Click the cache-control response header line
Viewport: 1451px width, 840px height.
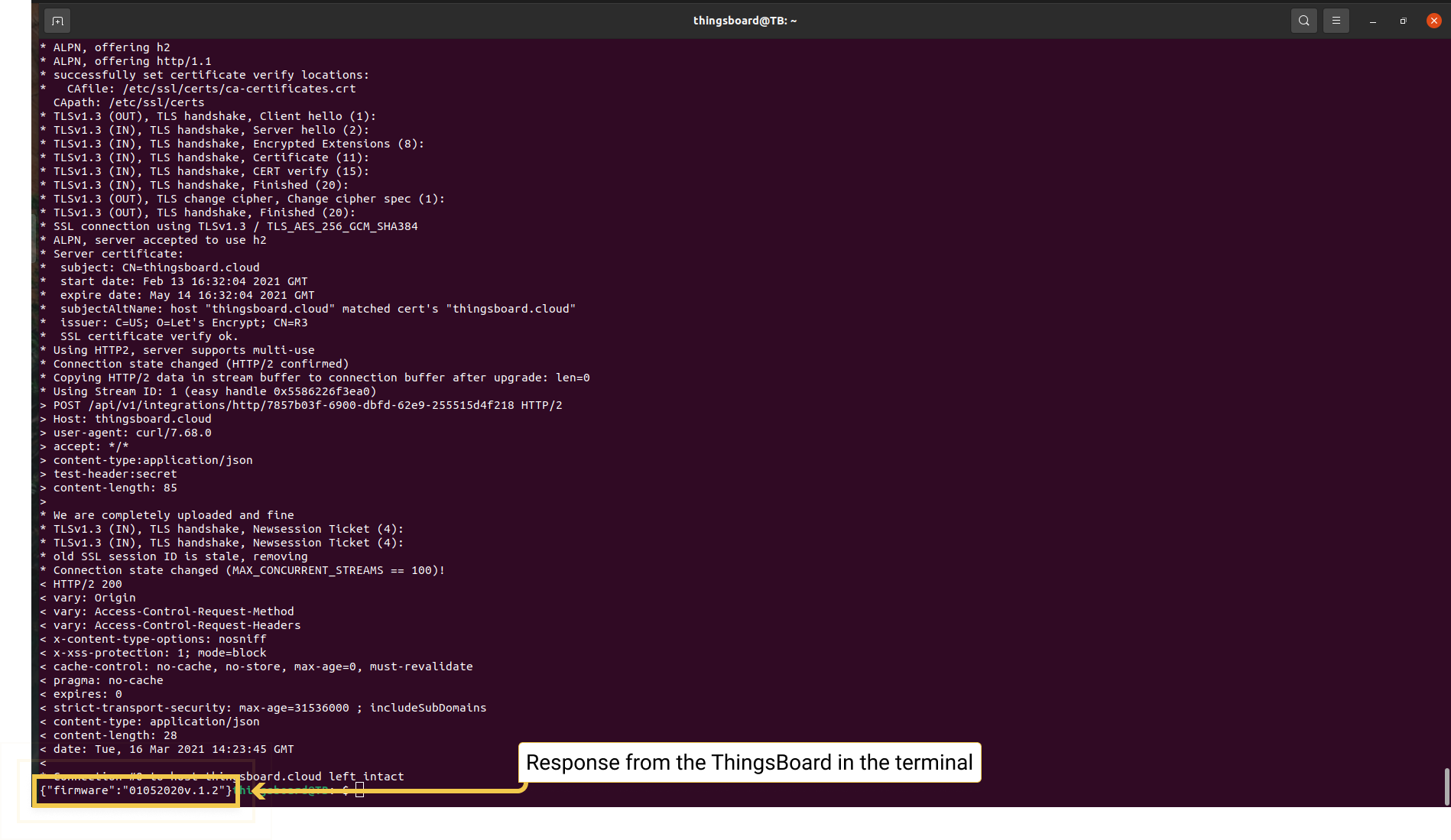257,666
